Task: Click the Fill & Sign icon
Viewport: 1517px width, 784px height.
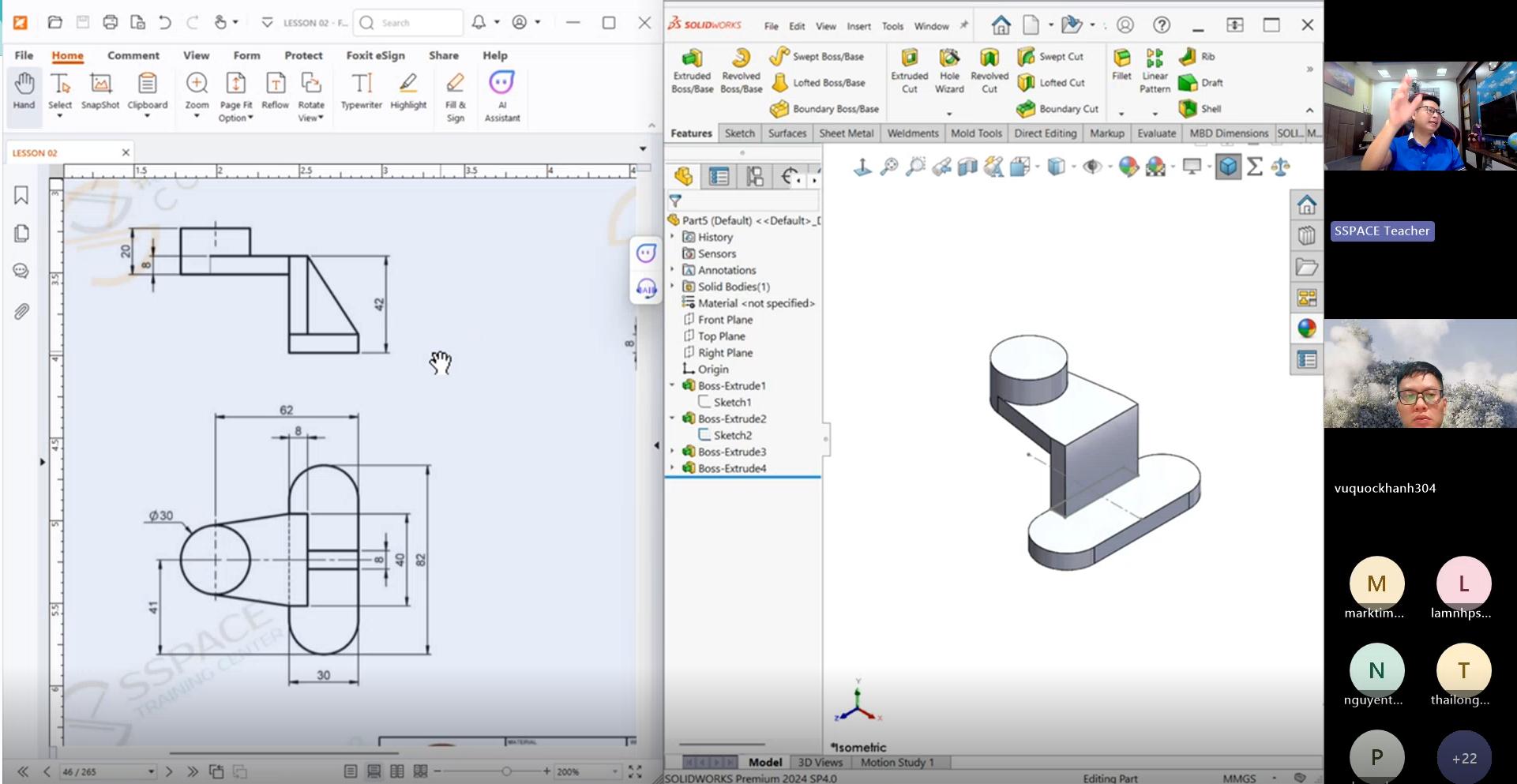Action: click(x=455, y=84)
